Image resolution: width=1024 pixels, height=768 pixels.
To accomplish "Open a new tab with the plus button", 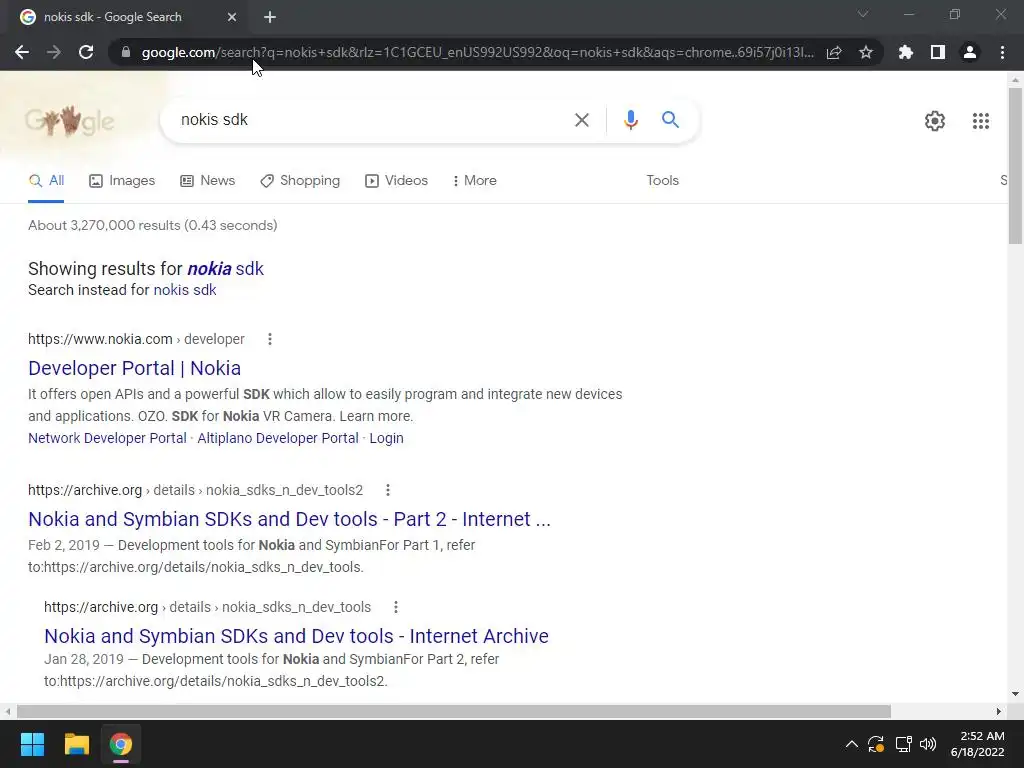I will coord(270,17).
